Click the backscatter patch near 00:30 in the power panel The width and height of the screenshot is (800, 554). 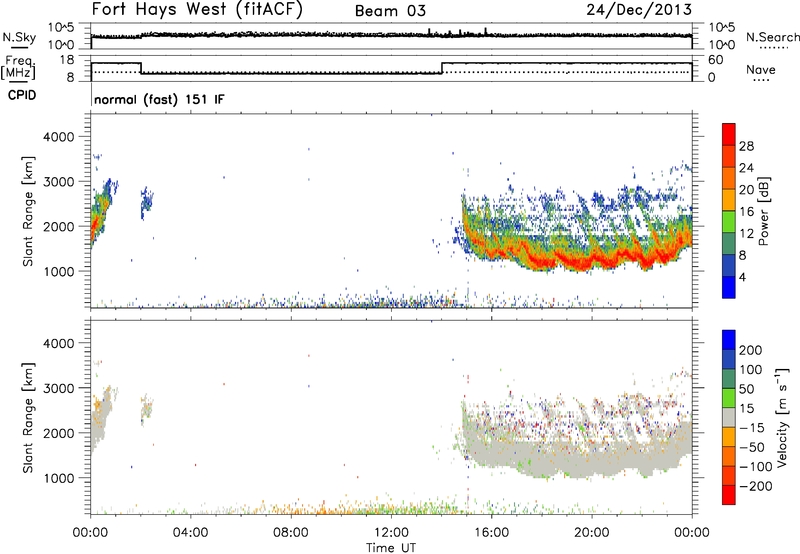click(x=101, y=214)
